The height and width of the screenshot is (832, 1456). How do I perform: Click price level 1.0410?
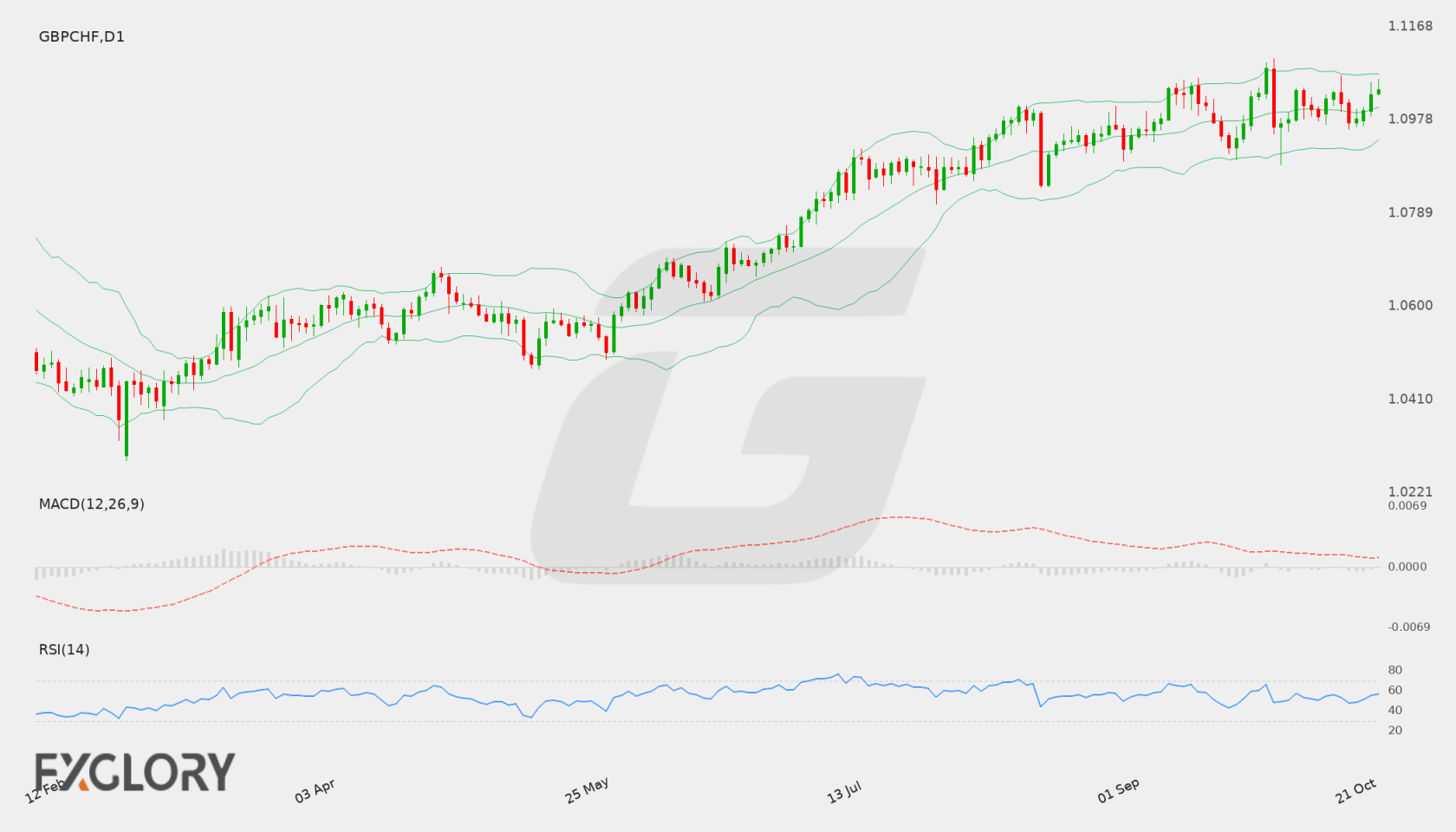1410,399
